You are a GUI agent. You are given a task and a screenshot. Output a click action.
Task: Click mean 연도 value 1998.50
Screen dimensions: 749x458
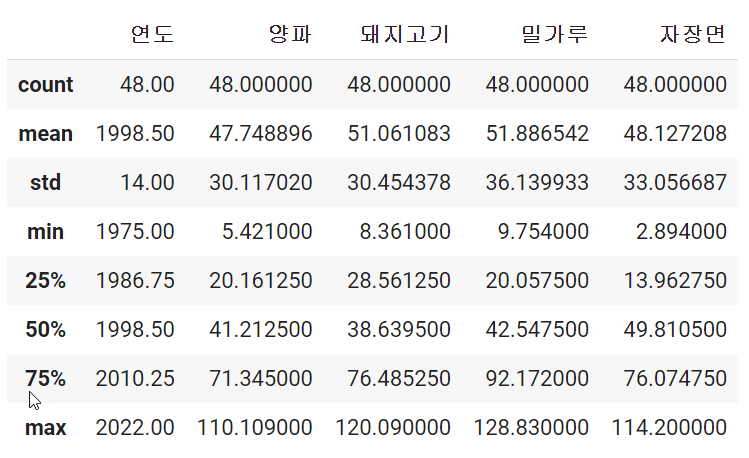pyautogui.click(x=135, y=134)
